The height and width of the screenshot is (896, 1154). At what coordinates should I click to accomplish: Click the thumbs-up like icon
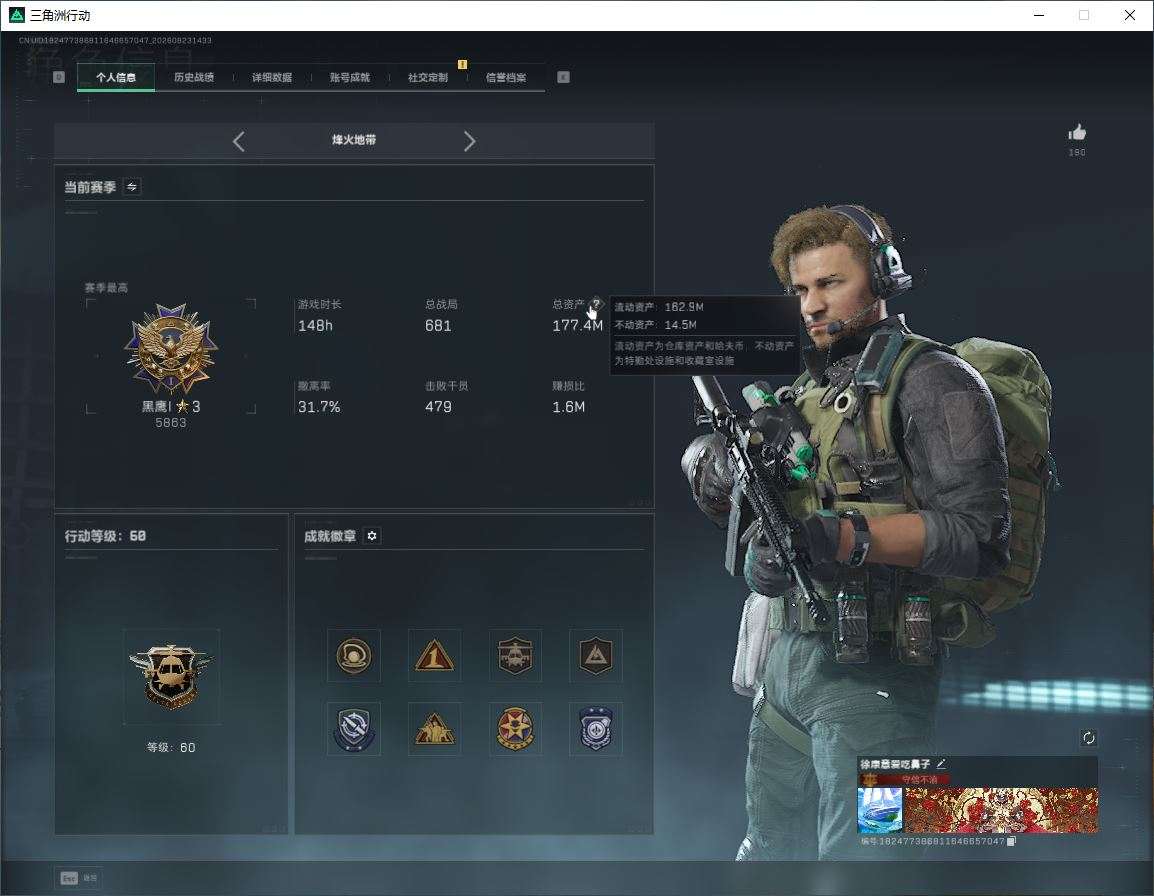pos(1077,133)
